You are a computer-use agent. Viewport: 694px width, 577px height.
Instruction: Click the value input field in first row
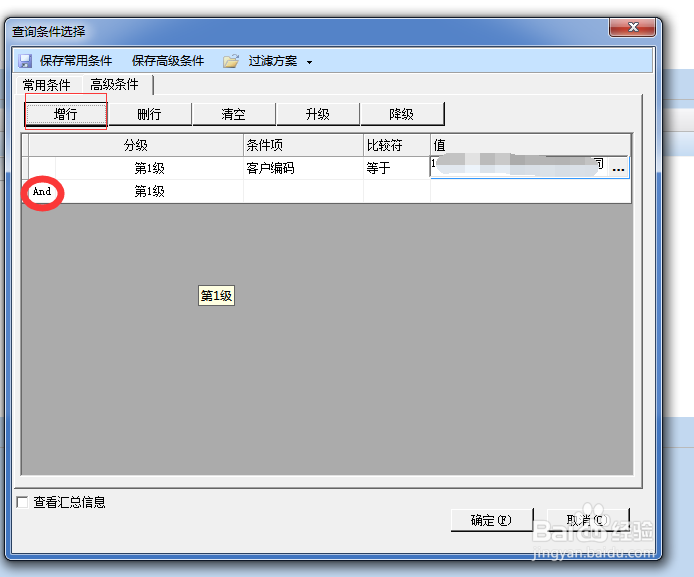pyautogui.click(x=518, y=167)
